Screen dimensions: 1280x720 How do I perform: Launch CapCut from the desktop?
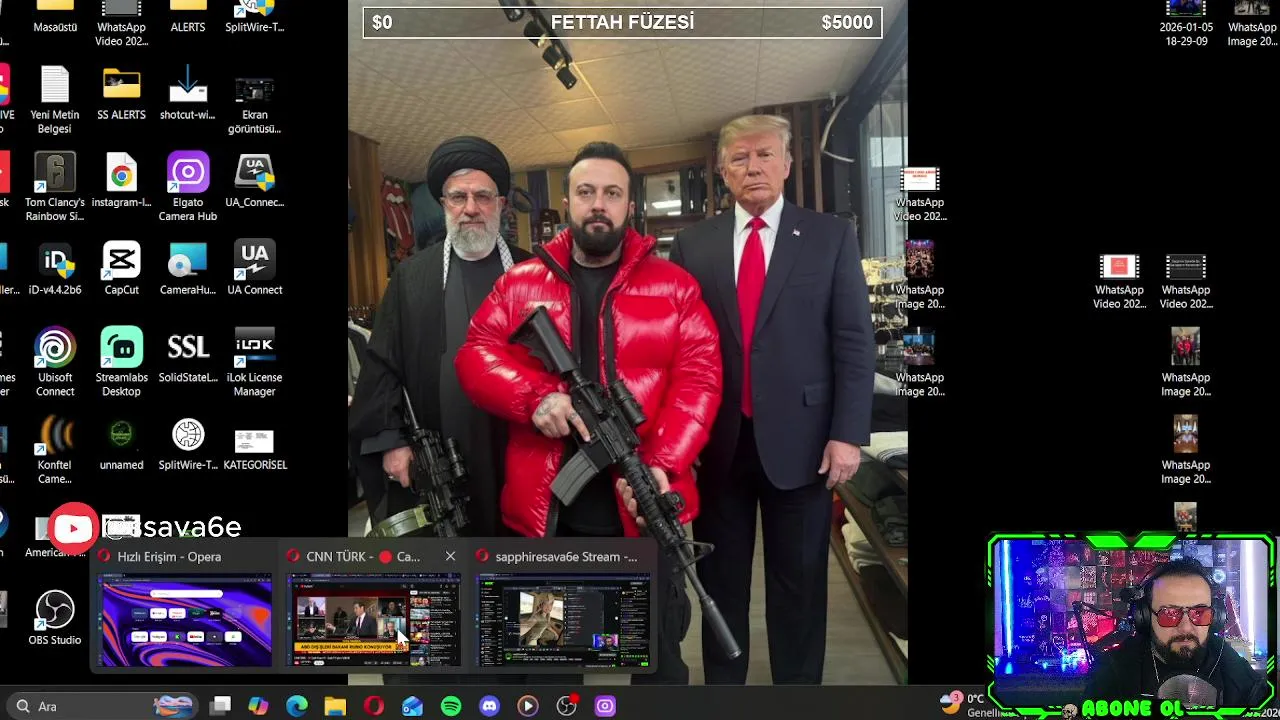coord(121,268)
